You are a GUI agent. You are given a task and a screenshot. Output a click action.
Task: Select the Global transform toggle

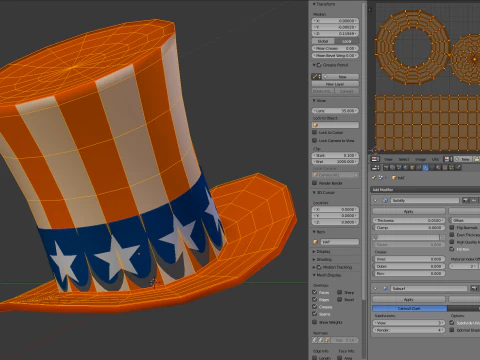323,41
